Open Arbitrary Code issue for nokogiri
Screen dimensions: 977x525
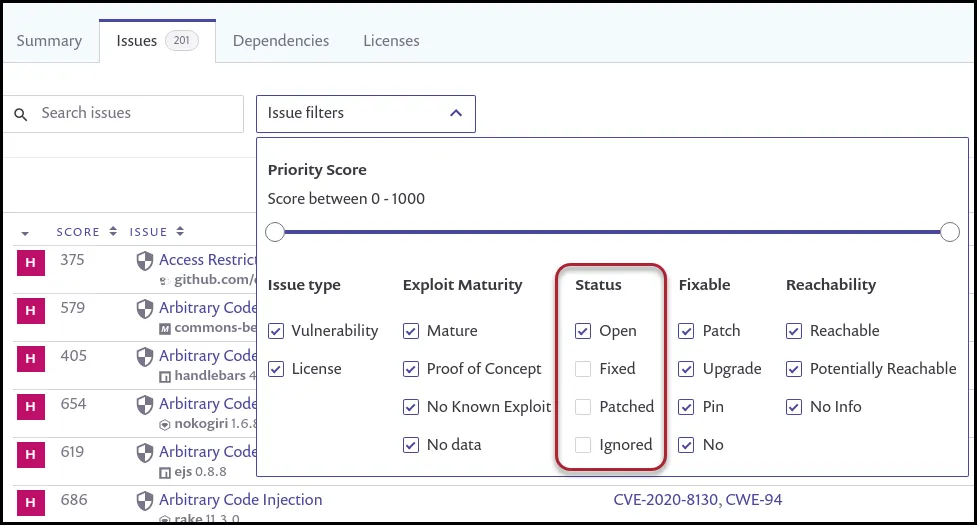pos(207,404)
